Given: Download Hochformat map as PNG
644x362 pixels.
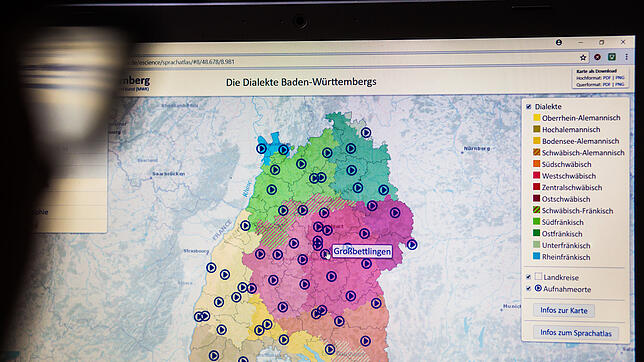Looking at the screenshot, I should pyautogui.click(x=620, y=77).
